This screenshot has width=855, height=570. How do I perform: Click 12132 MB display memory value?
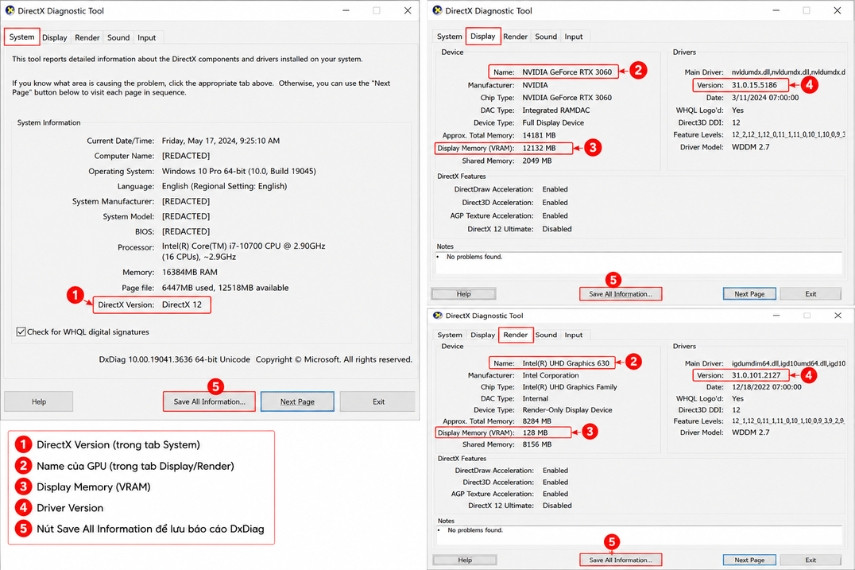(539, 148)
